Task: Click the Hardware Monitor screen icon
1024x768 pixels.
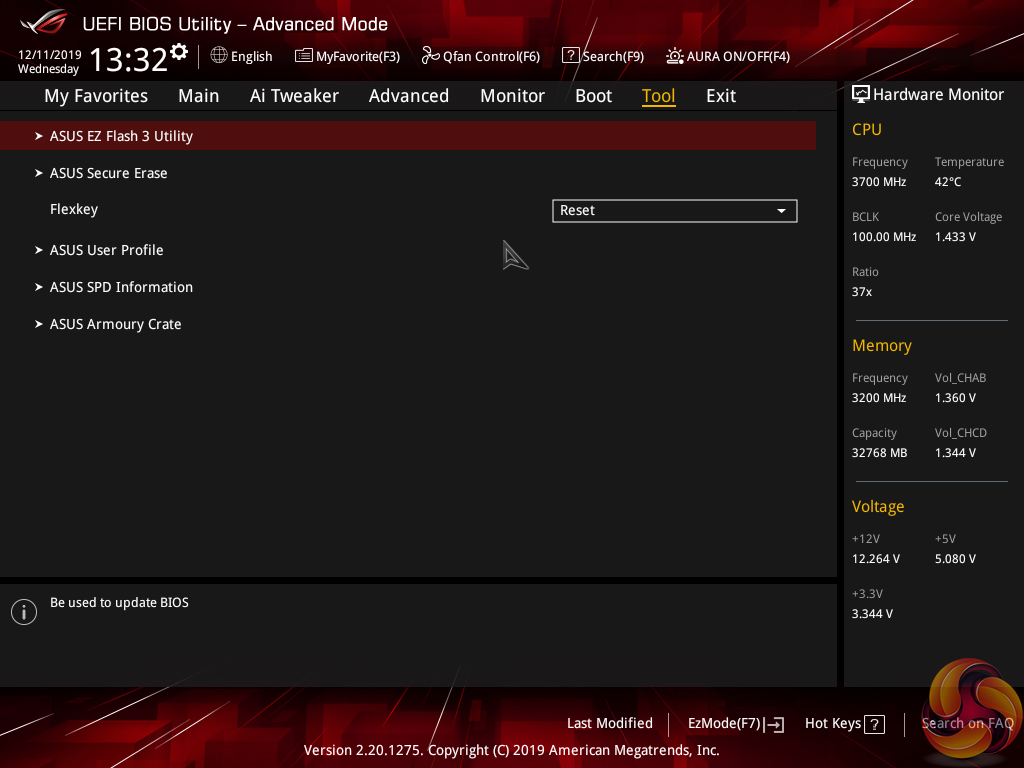Action: pyautogui.click(x=861, y=95)
